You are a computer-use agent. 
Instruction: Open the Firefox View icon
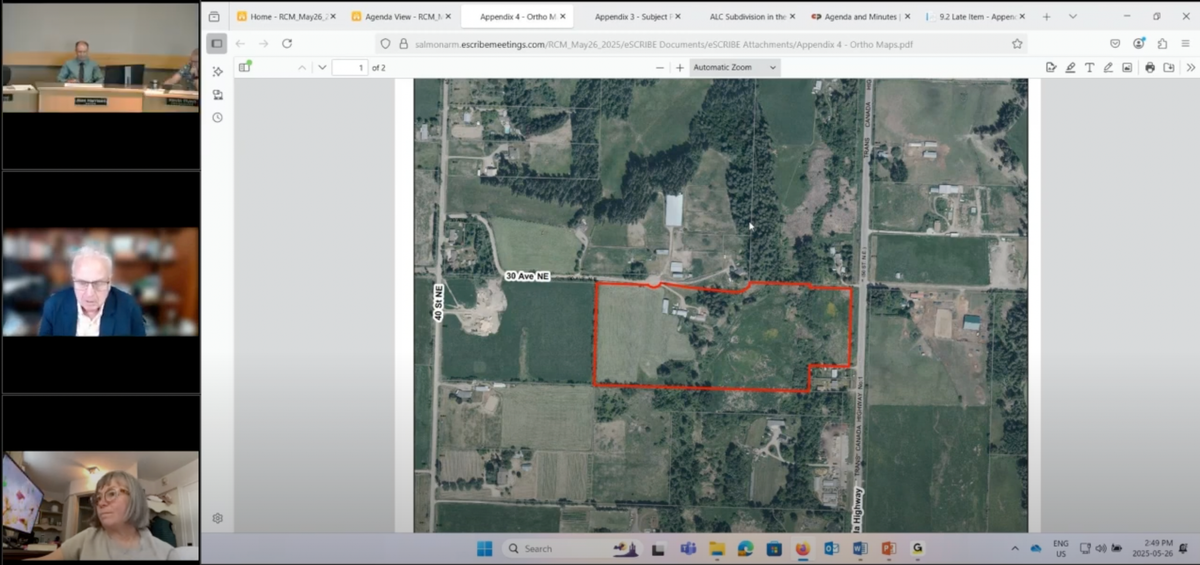tap(214, 16)
